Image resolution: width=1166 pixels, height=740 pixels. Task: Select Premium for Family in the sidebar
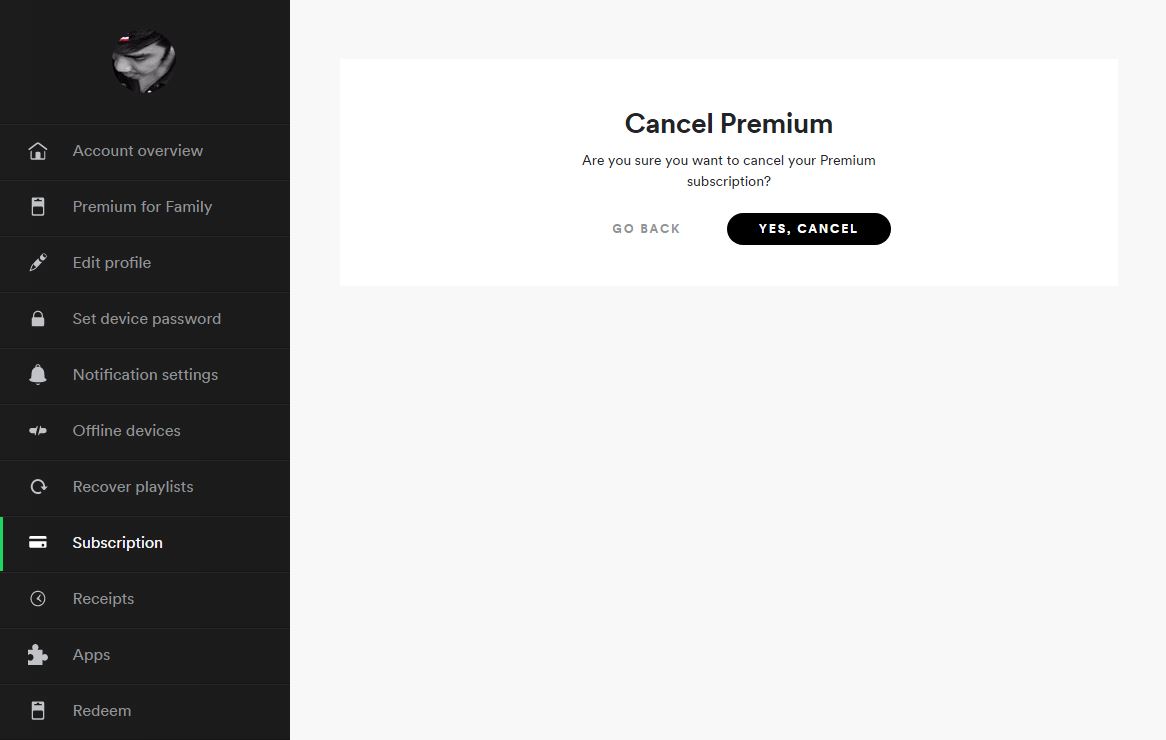tap(142, 206)
